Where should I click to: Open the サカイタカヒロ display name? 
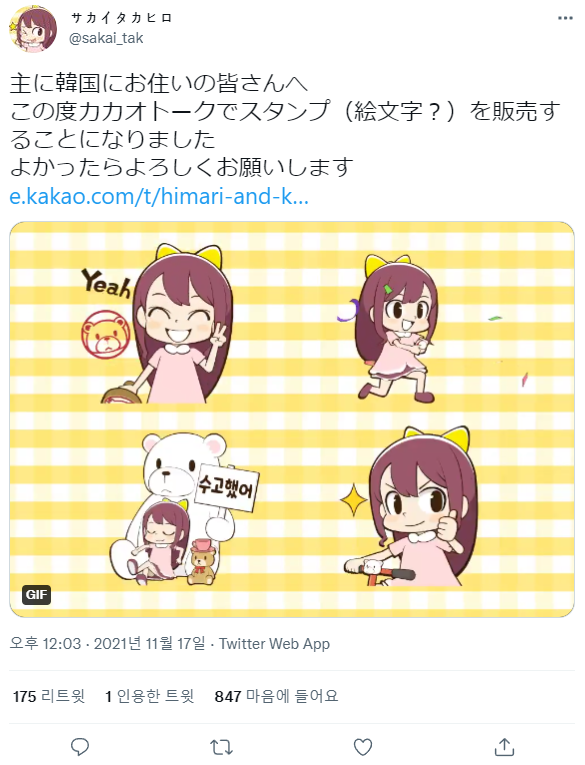click(x=121, y=19)
